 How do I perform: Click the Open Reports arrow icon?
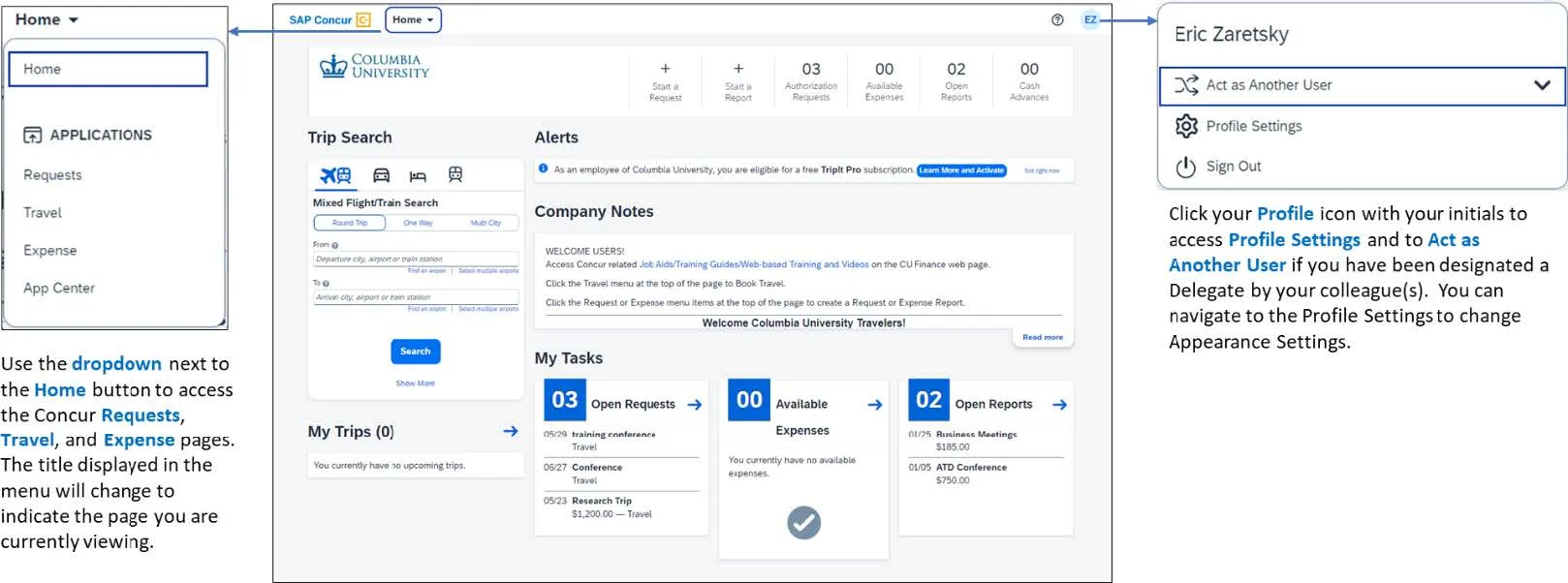click(x=1059, y=405)
